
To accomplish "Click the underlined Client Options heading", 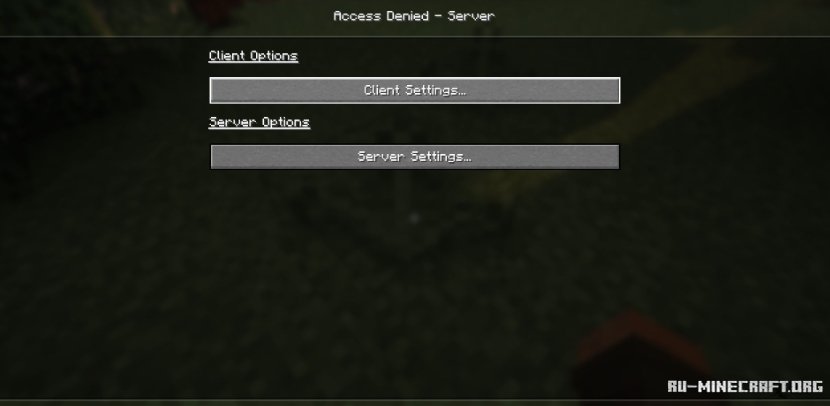I will (x=253, y=56).
